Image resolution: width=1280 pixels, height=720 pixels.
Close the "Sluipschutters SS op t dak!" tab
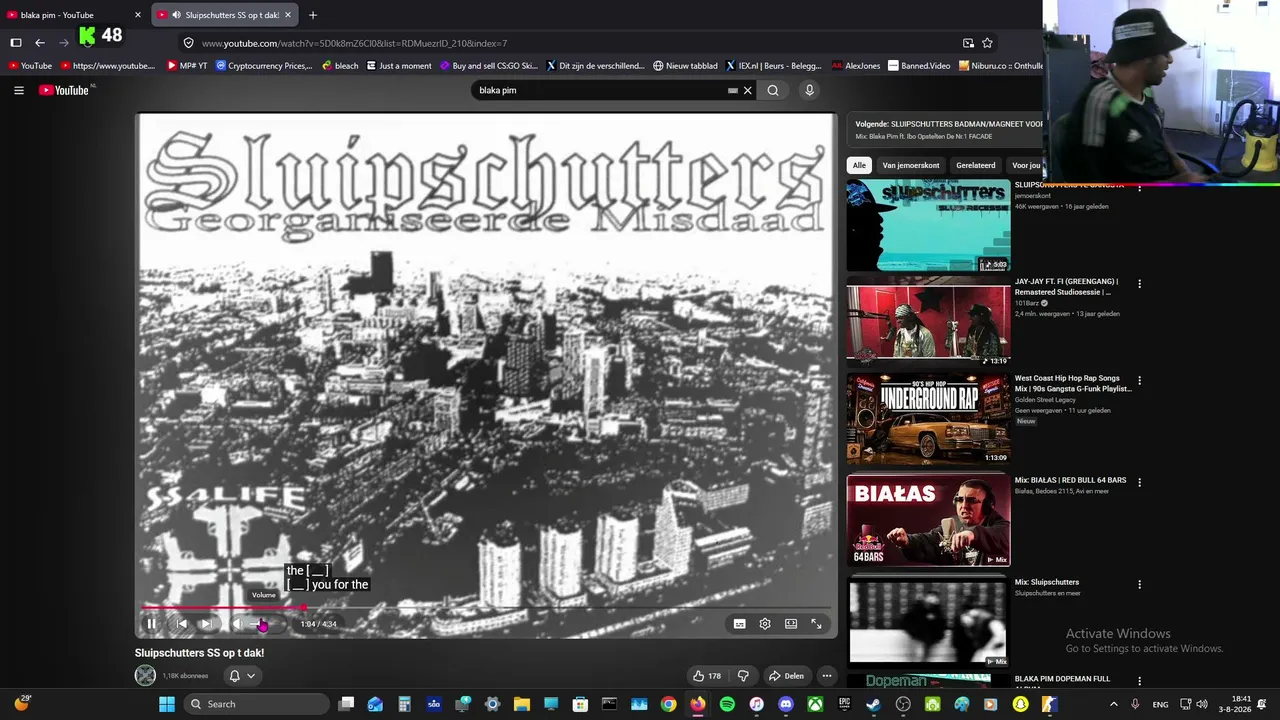[x=288, y=15]
